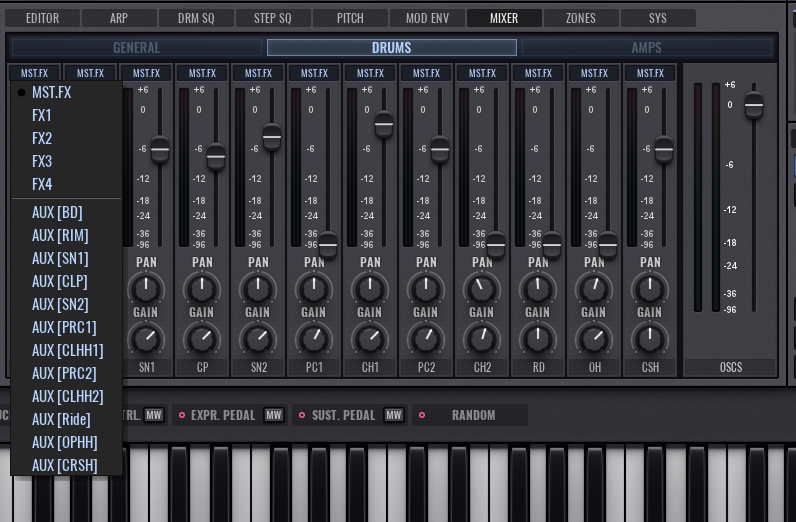Select the ZONES tab
This screenshot has width=796, height=522.
click(x=581, y=18)
